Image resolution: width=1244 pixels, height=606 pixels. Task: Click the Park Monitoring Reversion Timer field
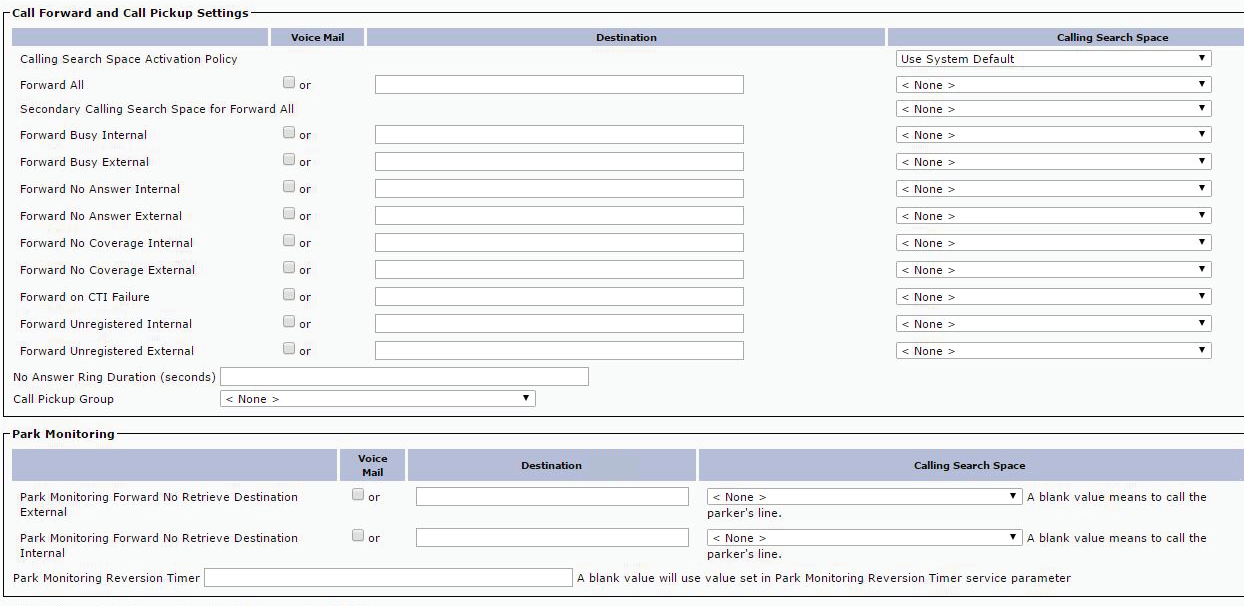tap(388, 578)
